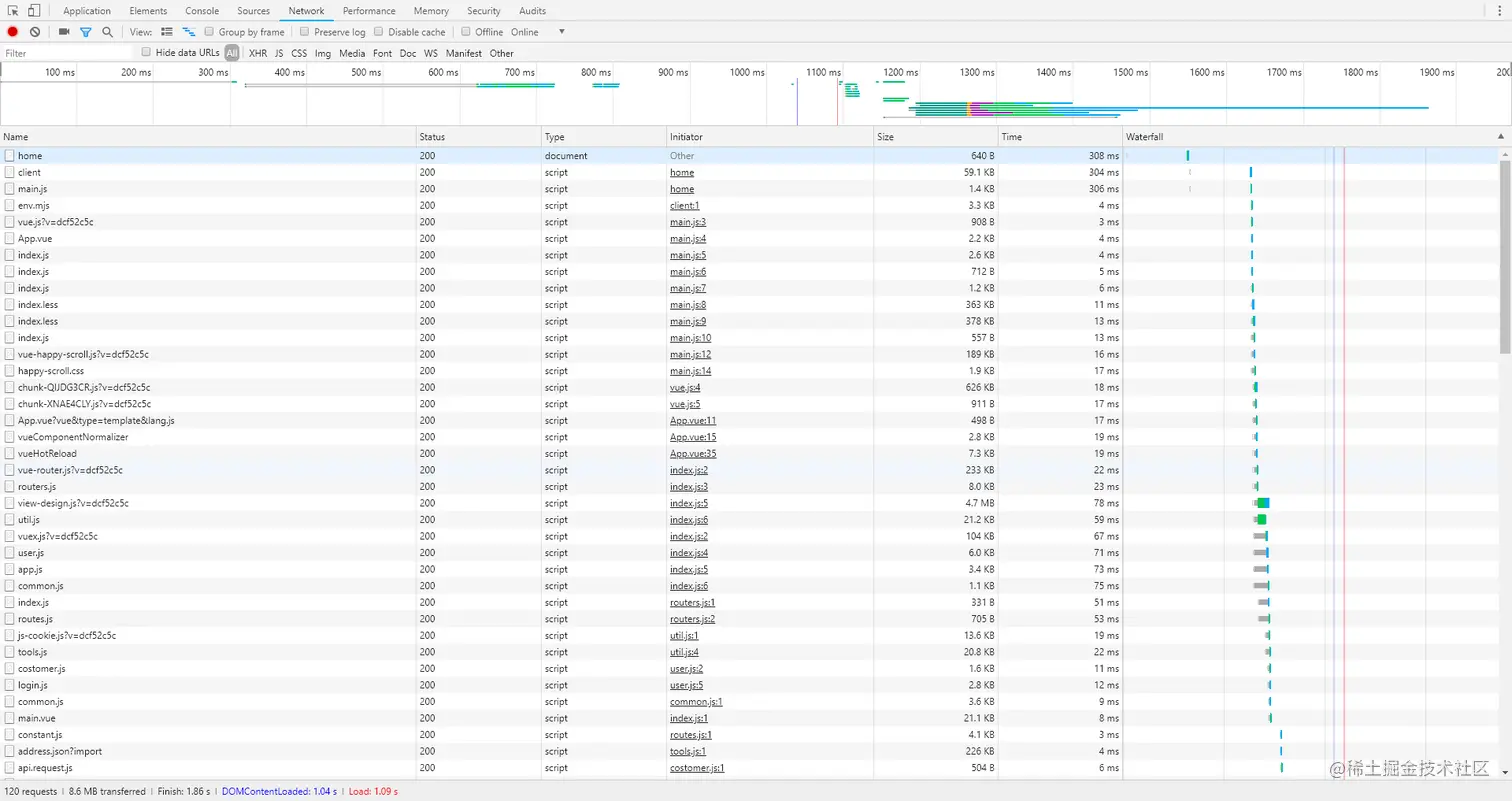Image resolution: width=1512 pixels, height=801 pixels.
Task: Tick the Offline checkbox
Action: tap(466, 32)
